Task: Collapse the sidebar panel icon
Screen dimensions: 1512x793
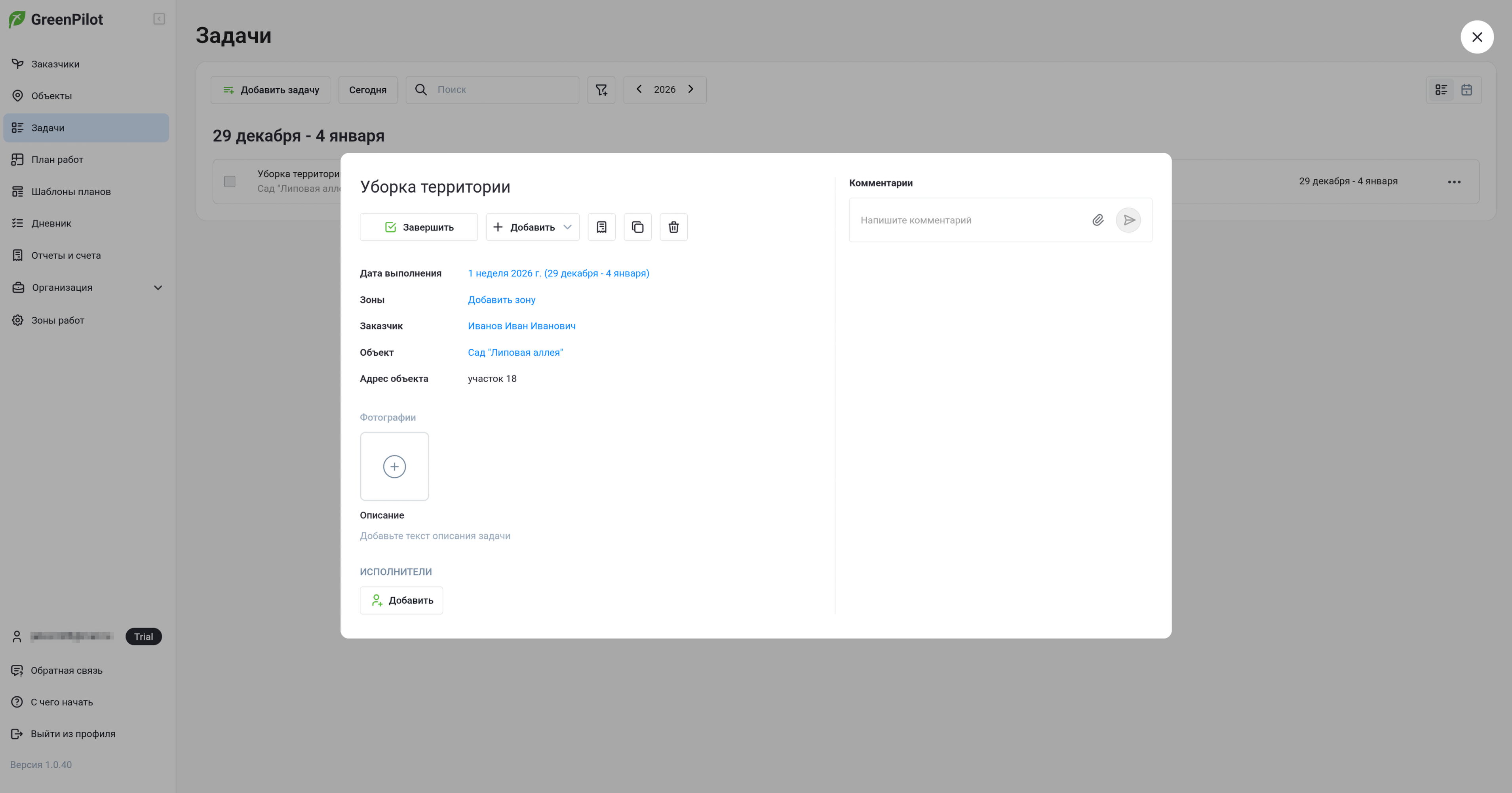Action: pos(159,19)
